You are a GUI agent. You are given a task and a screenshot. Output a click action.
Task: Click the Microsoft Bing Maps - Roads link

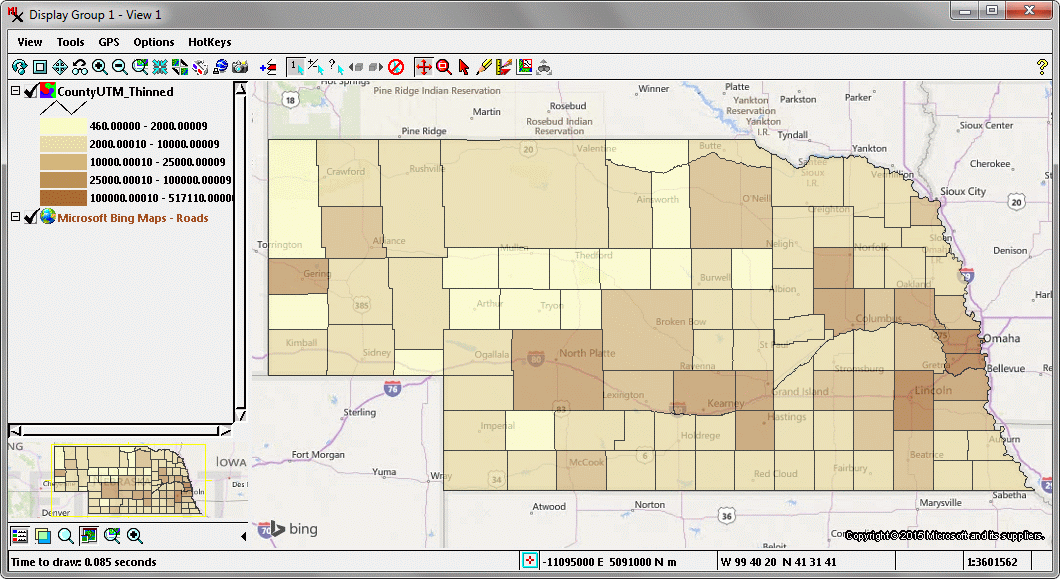(133, 218)
